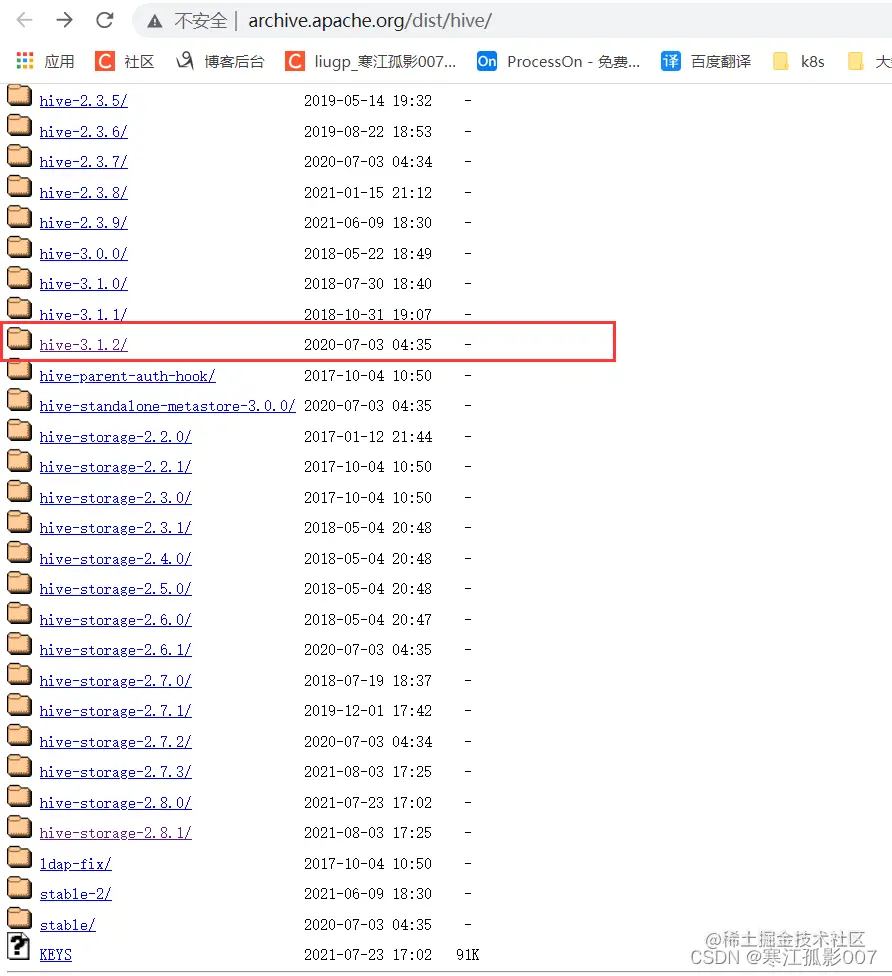This screenshot has height=976, width=892.
Task: Open the hive-3.1.2/ directory link
Action: tap(83, 345)
